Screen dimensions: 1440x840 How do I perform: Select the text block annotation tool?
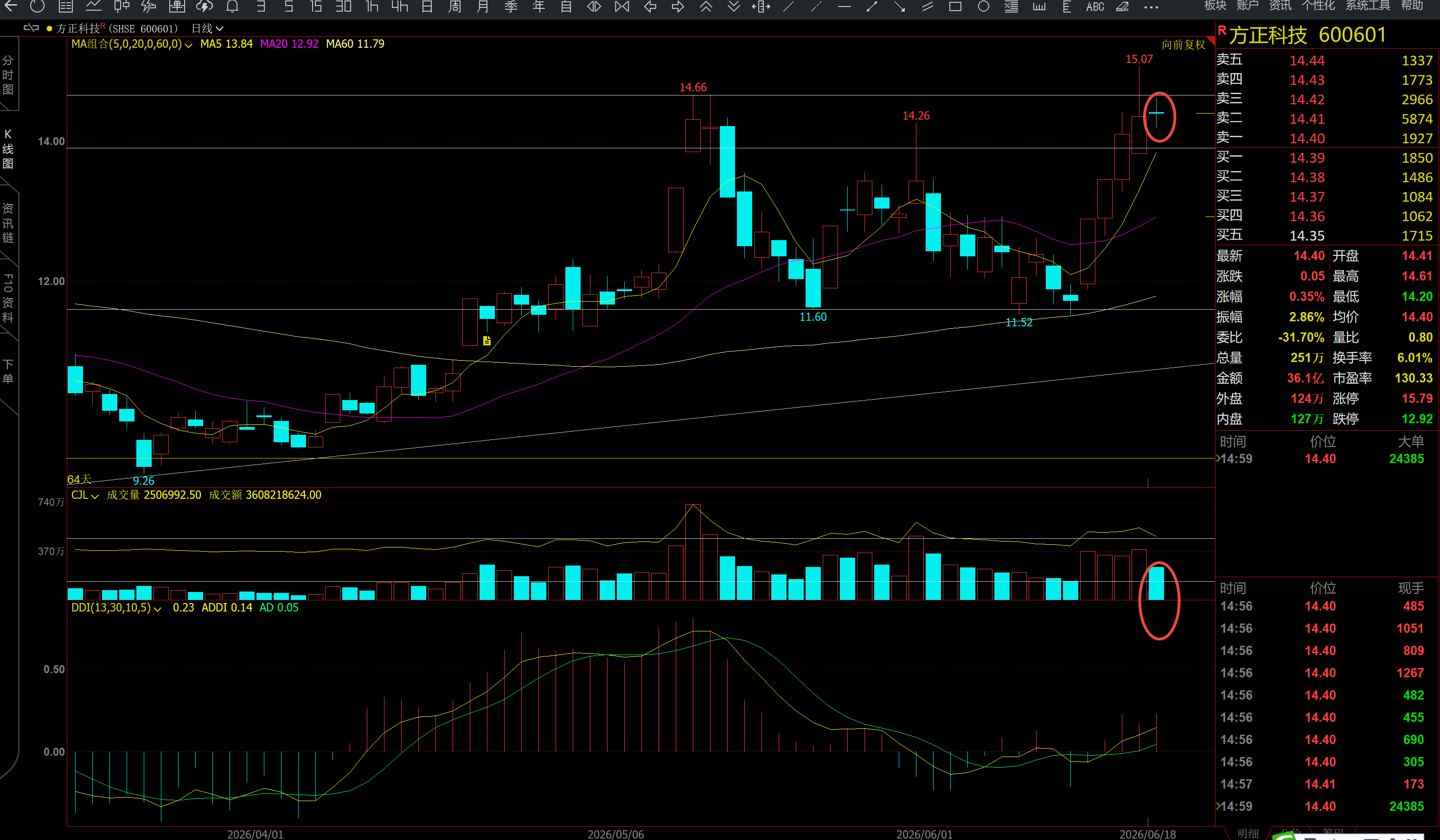coord(1011,6)
